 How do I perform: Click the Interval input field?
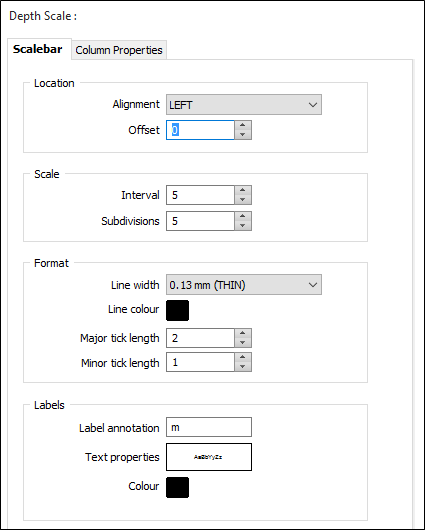coord(200,195)
